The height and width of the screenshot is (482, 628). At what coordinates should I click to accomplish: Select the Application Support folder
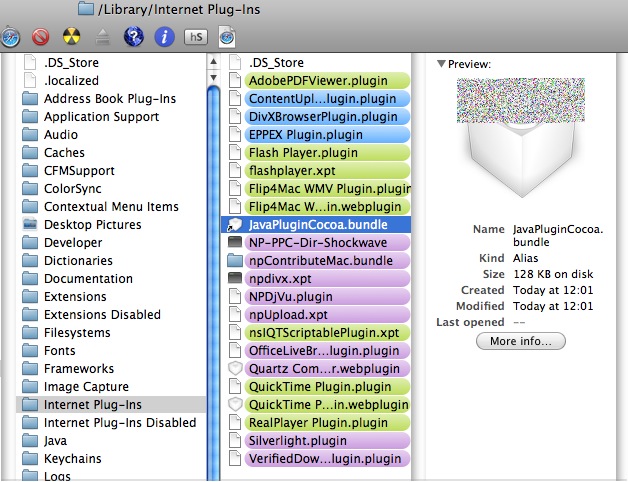[111, 117]
